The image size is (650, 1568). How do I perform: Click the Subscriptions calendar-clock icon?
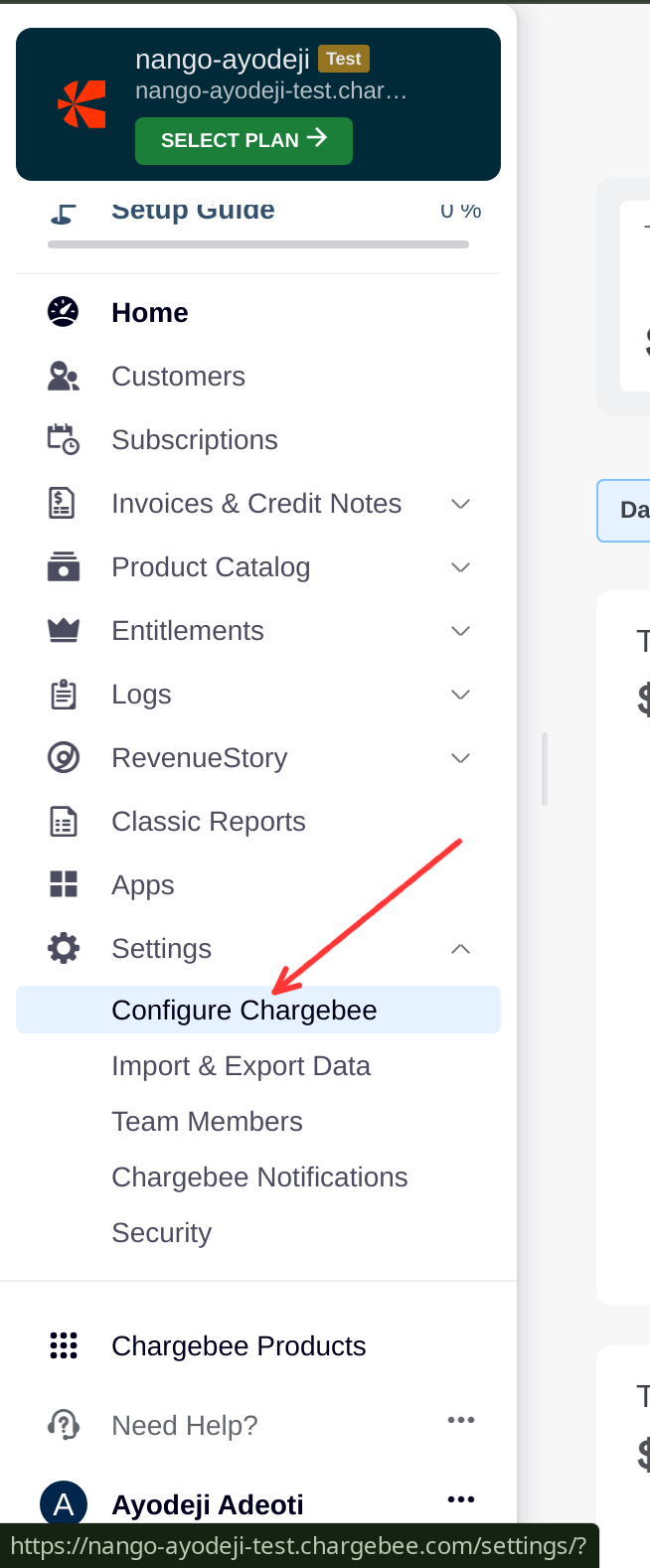pos(64,439)
